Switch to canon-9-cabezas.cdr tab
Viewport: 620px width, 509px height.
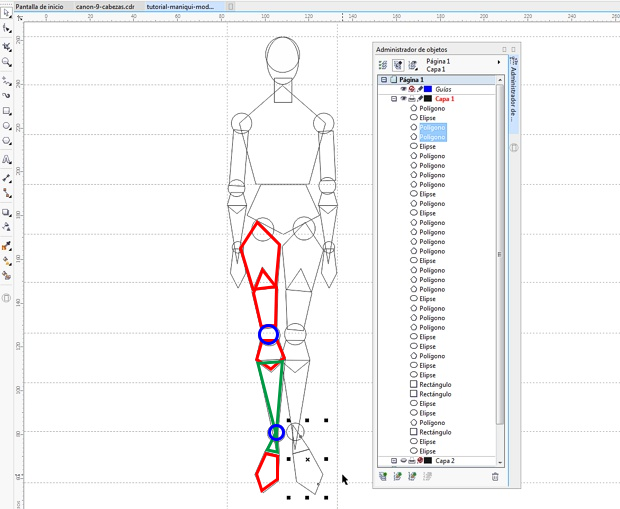(105, 7)
